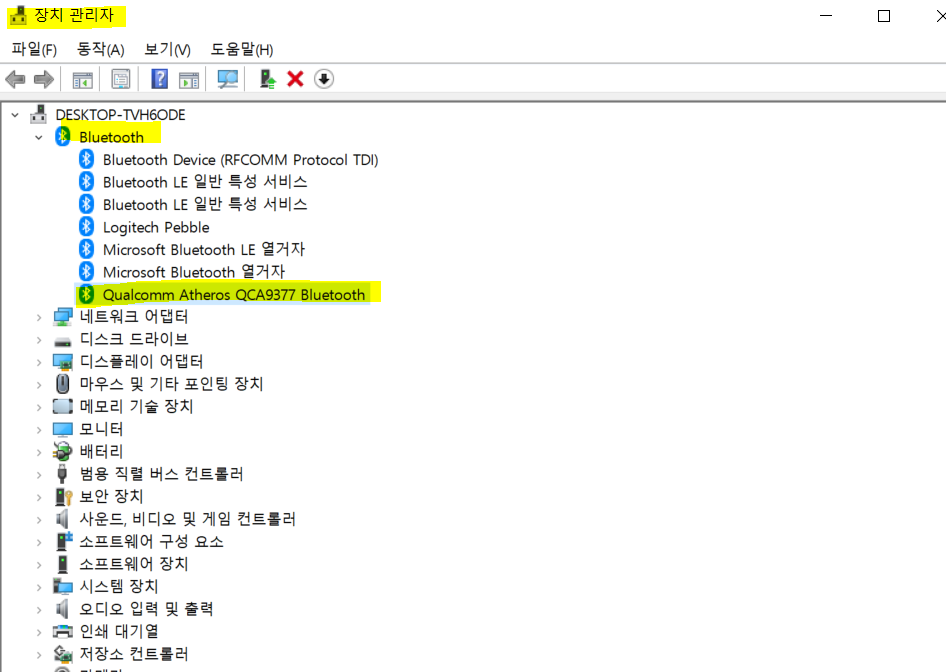Screen dimensions: 946x672
Task: Select the Logitech Pebble device
Action: pos(156,227)
